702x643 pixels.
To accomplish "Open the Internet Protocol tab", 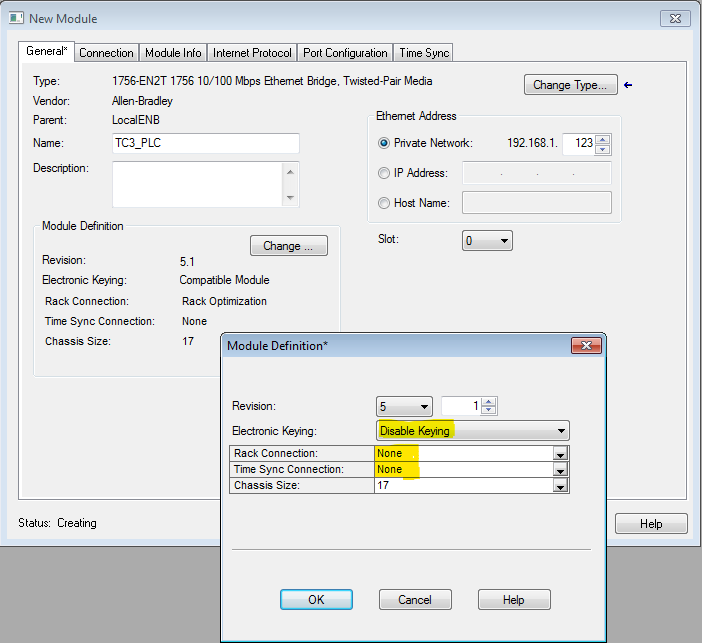I will coord(252,53).
